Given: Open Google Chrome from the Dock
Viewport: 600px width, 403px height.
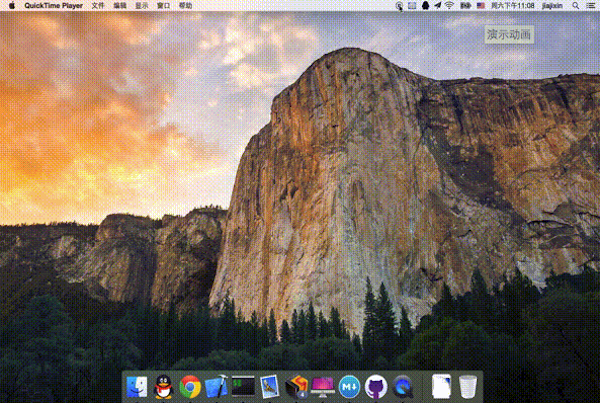Looking at the screenshot, I should click(x=190, y=387).
